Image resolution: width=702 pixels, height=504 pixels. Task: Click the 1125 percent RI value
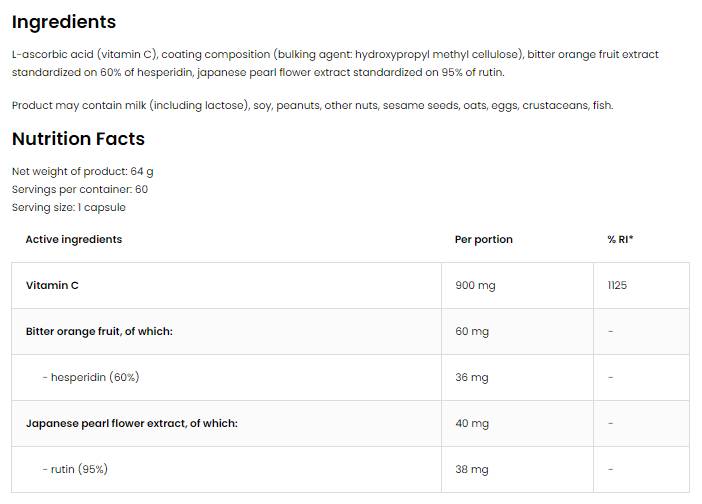(617, 285)
